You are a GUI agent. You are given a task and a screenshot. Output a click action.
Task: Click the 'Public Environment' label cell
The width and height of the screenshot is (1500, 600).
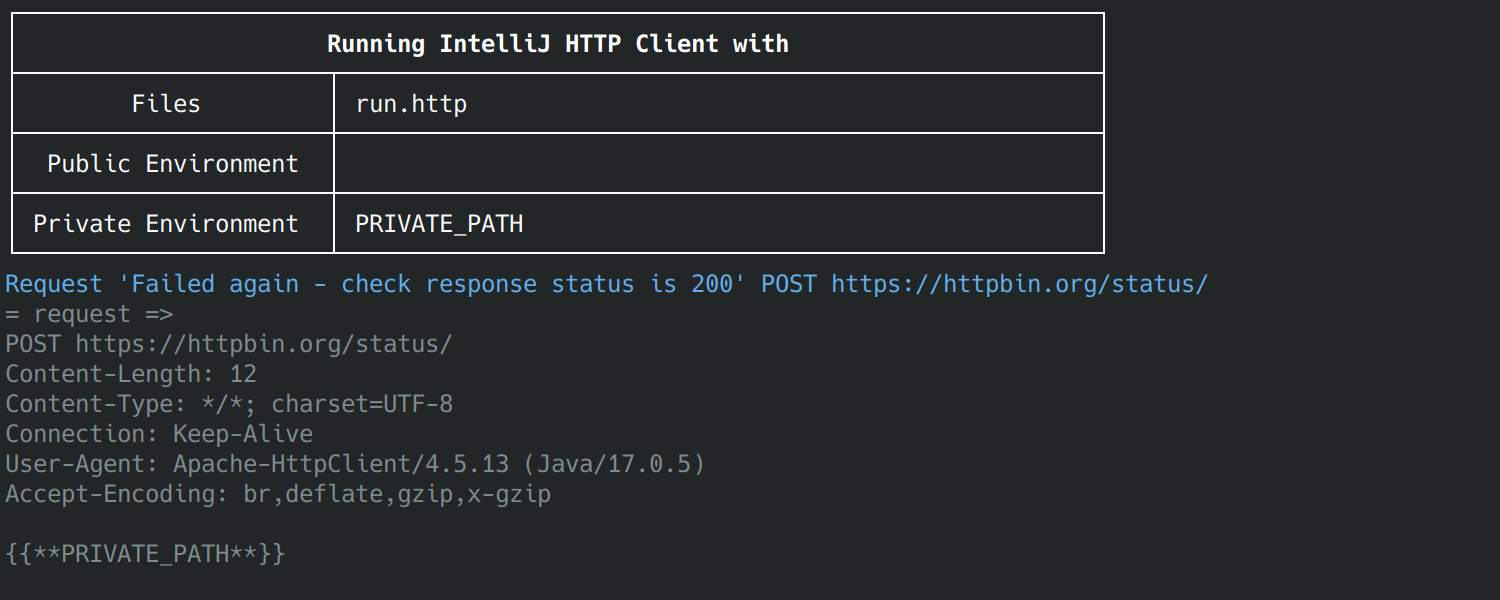pos(173,164)
